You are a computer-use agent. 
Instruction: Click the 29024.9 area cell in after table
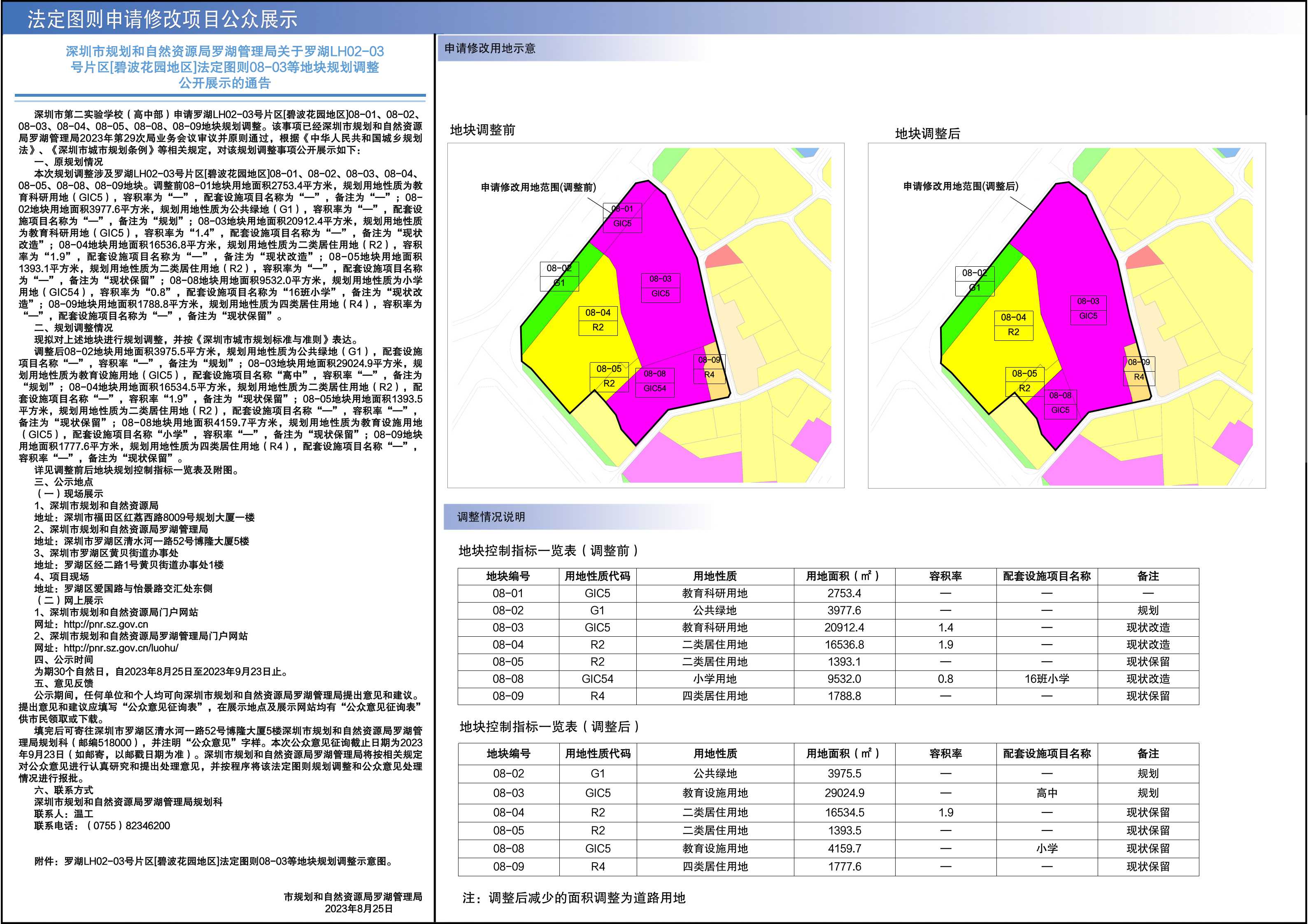click(844, 792)
